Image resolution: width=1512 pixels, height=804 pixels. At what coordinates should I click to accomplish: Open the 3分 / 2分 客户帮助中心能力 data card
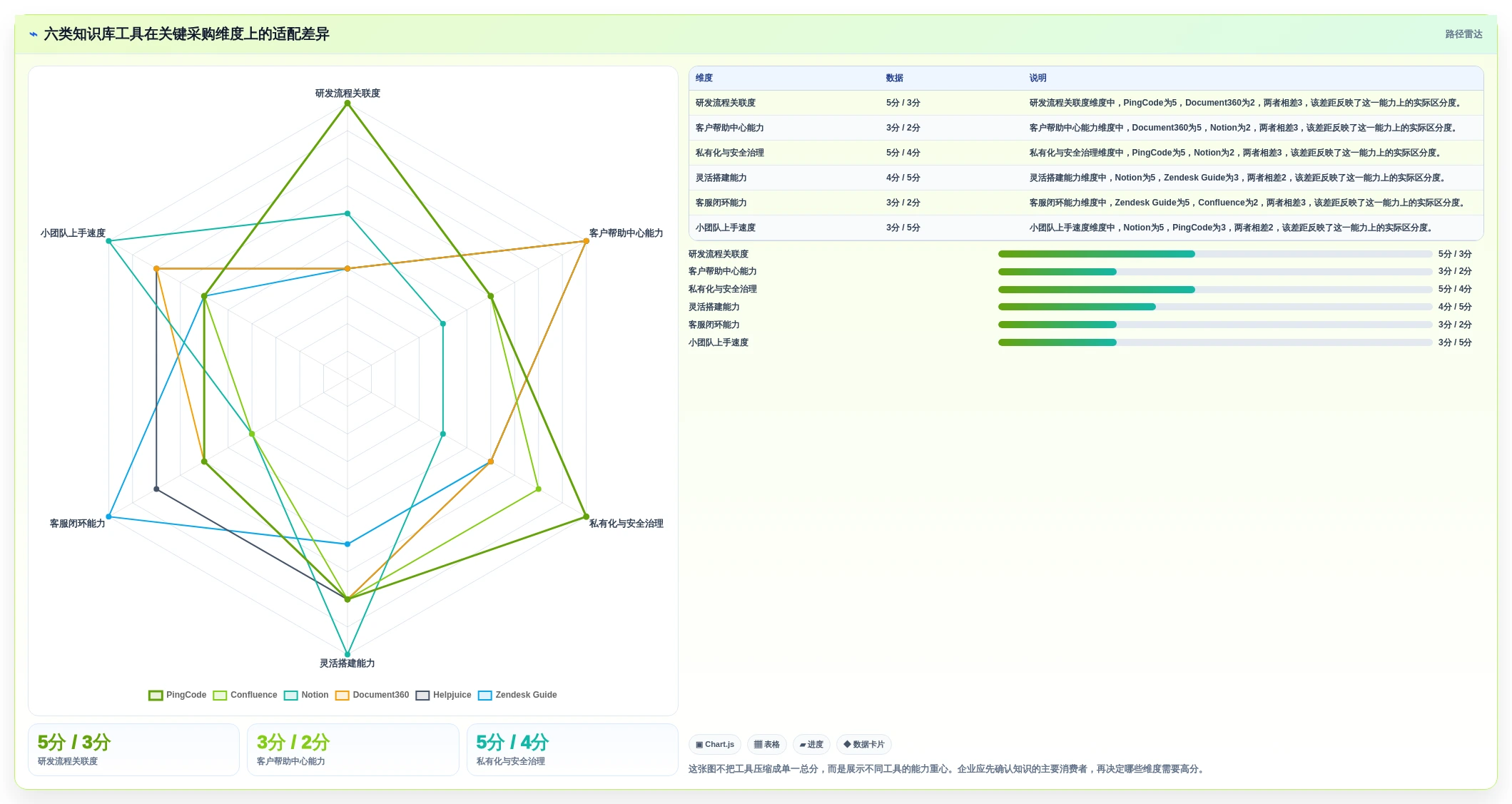coord(352,750)
